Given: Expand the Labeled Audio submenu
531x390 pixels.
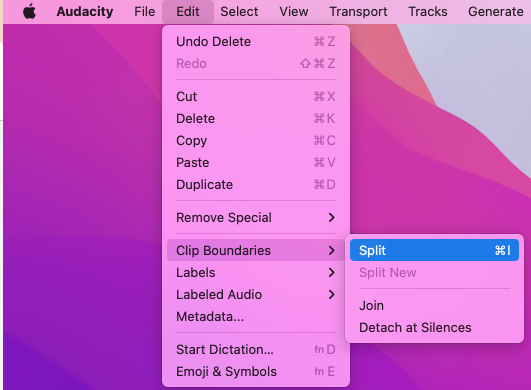Looking at the screenshot, I should point(256,295).
